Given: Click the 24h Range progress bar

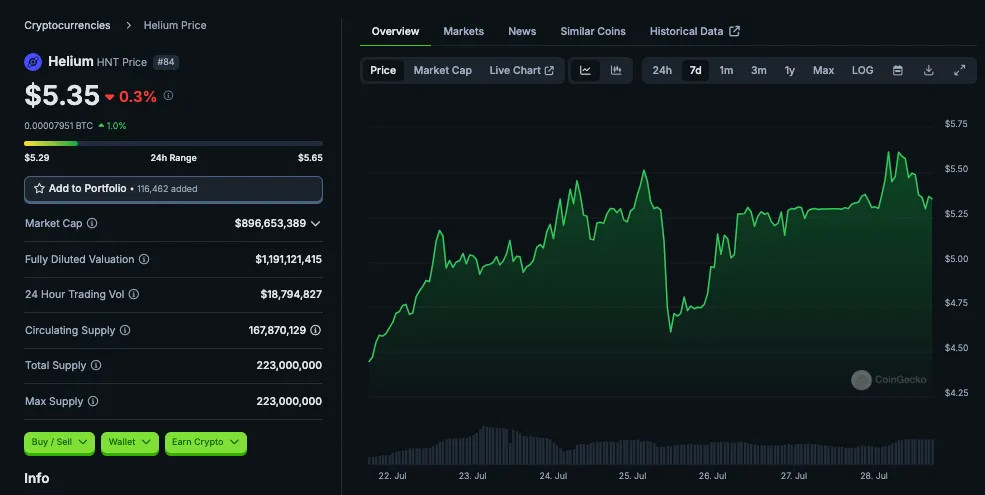Looking at the screenshot, I should 173,144.
